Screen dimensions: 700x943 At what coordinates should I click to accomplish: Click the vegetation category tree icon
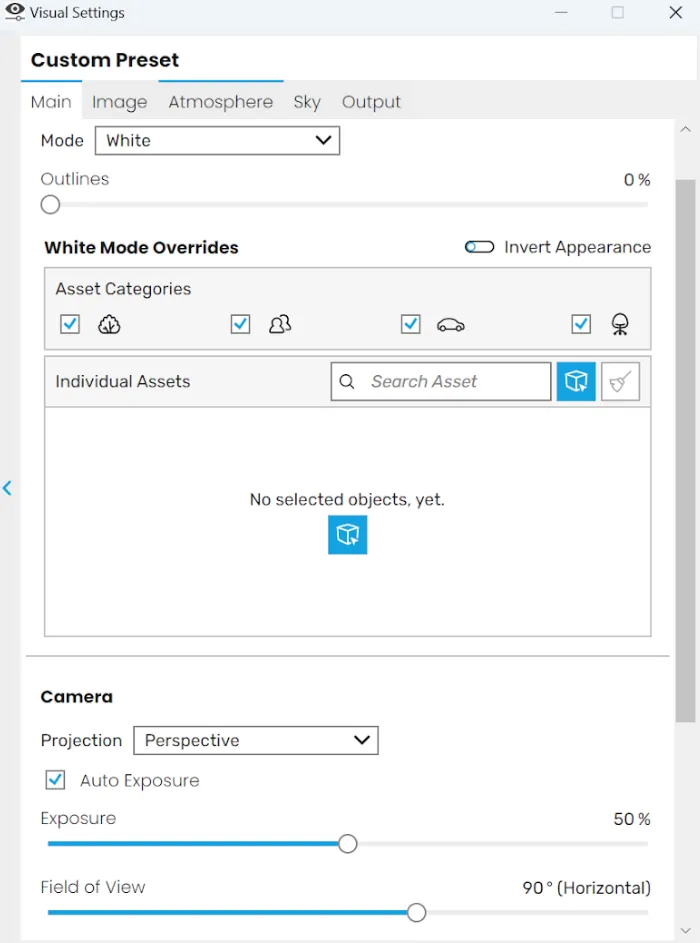click(x=109, y=324)
